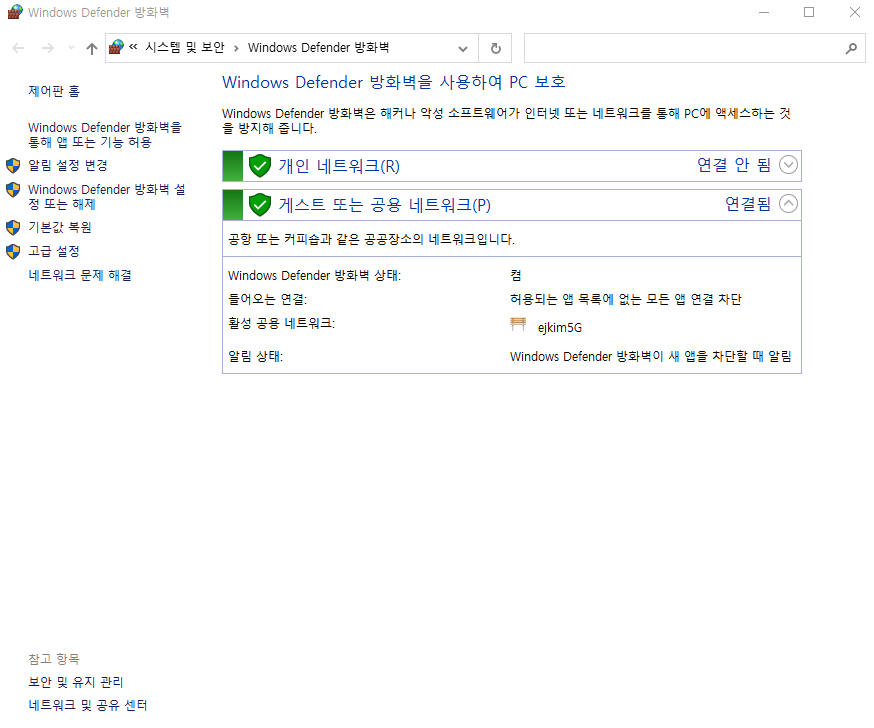
Task: Click the Forward navigation arrow
Action: (x=48, y=48)
